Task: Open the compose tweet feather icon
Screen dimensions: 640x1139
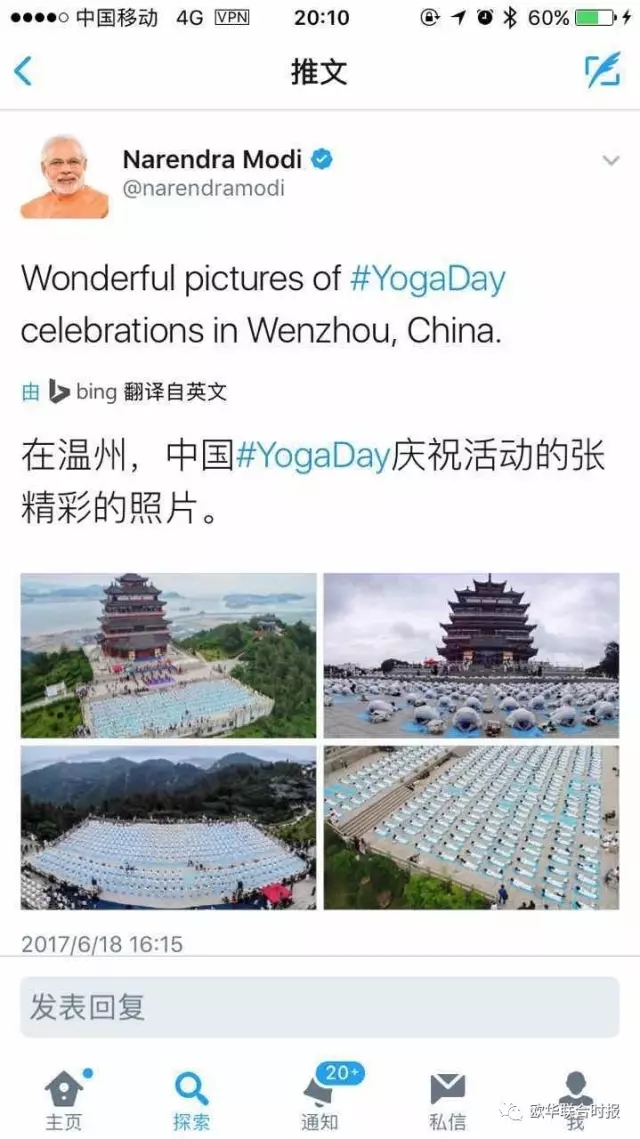Action: pyautogui.click(x=602, y=70)
